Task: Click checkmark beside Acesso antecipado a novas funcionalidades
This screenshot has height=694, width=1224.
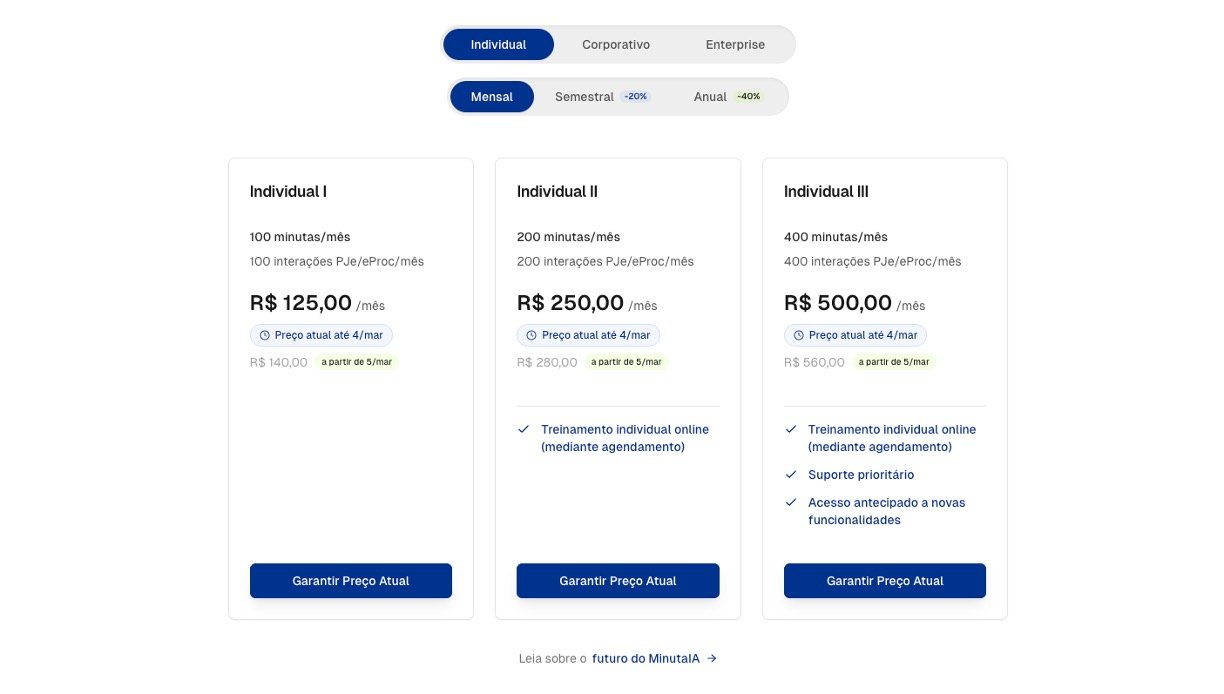Action: (791, 503)
